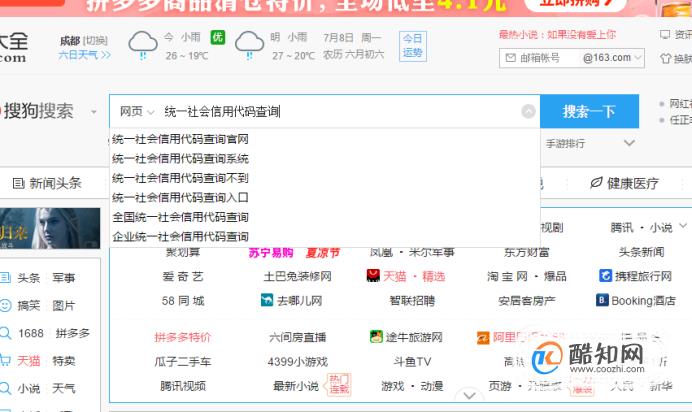Click the 拼多多 banner 立即拼购 button
The width and height of the screenshot is (692, 412).
point(575,4)
